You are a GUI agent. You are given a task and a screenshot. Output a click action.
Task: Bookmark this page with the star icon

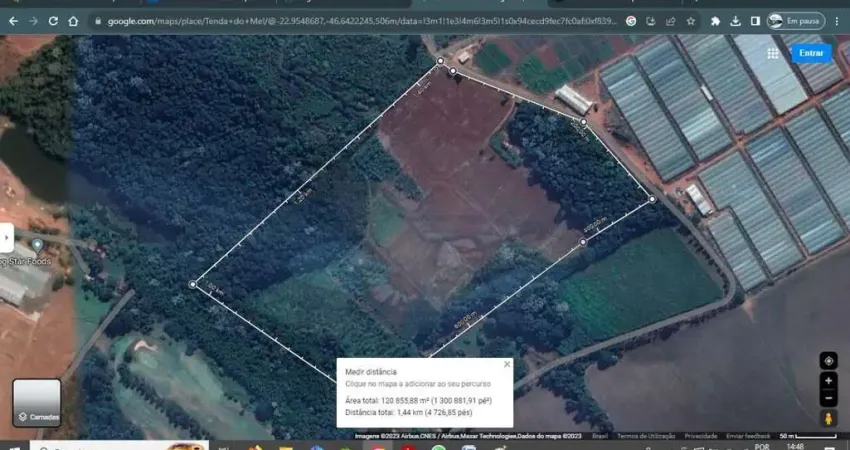[691, 20]
